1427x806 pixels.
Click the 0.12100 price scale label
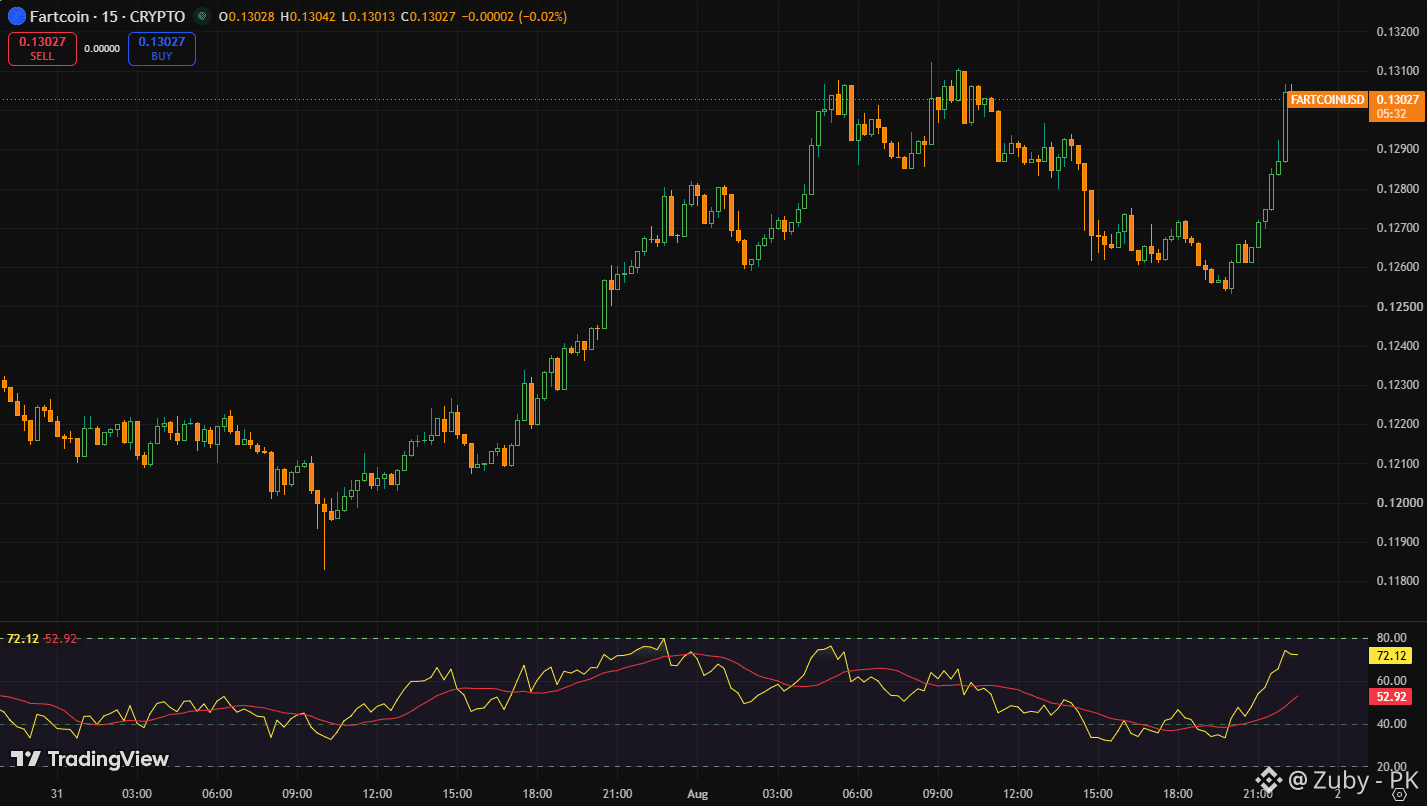1398,463
